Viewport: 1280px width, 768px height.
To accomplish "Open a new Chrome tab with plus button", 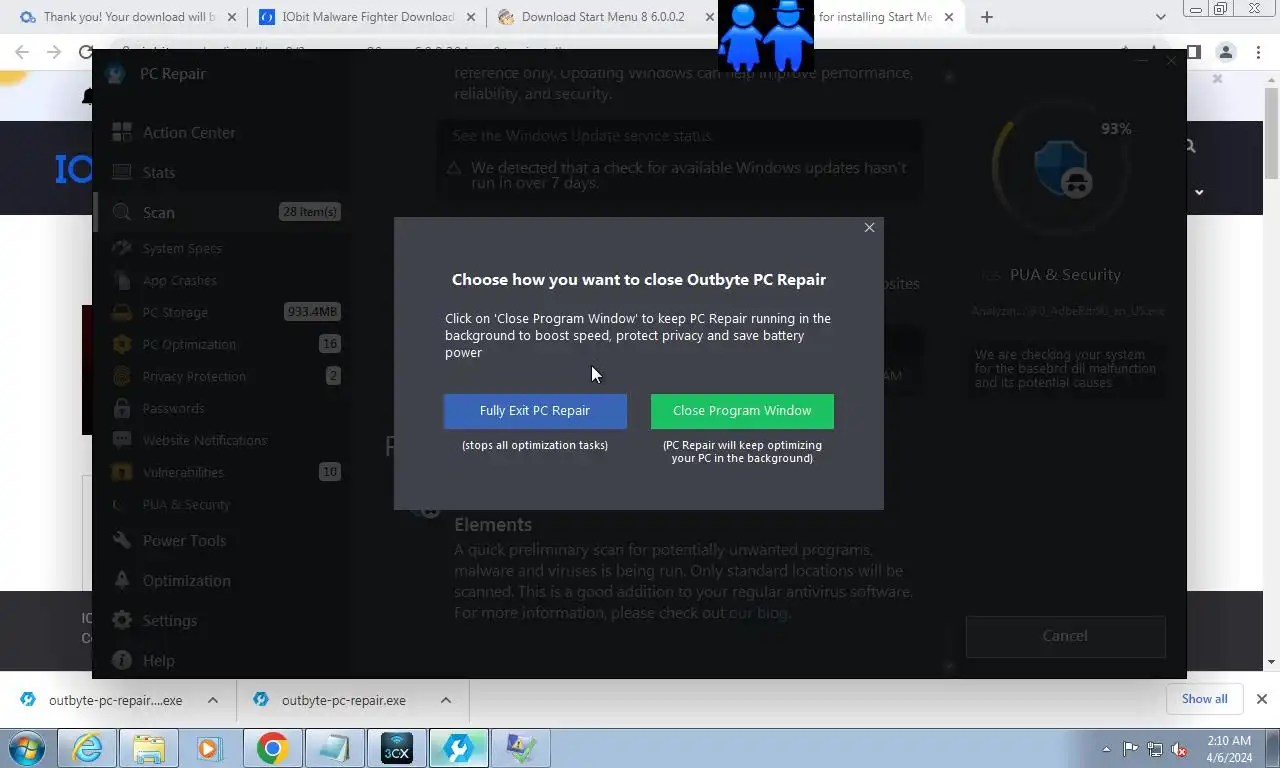I will pyautogui.click(x=987, y=17).
